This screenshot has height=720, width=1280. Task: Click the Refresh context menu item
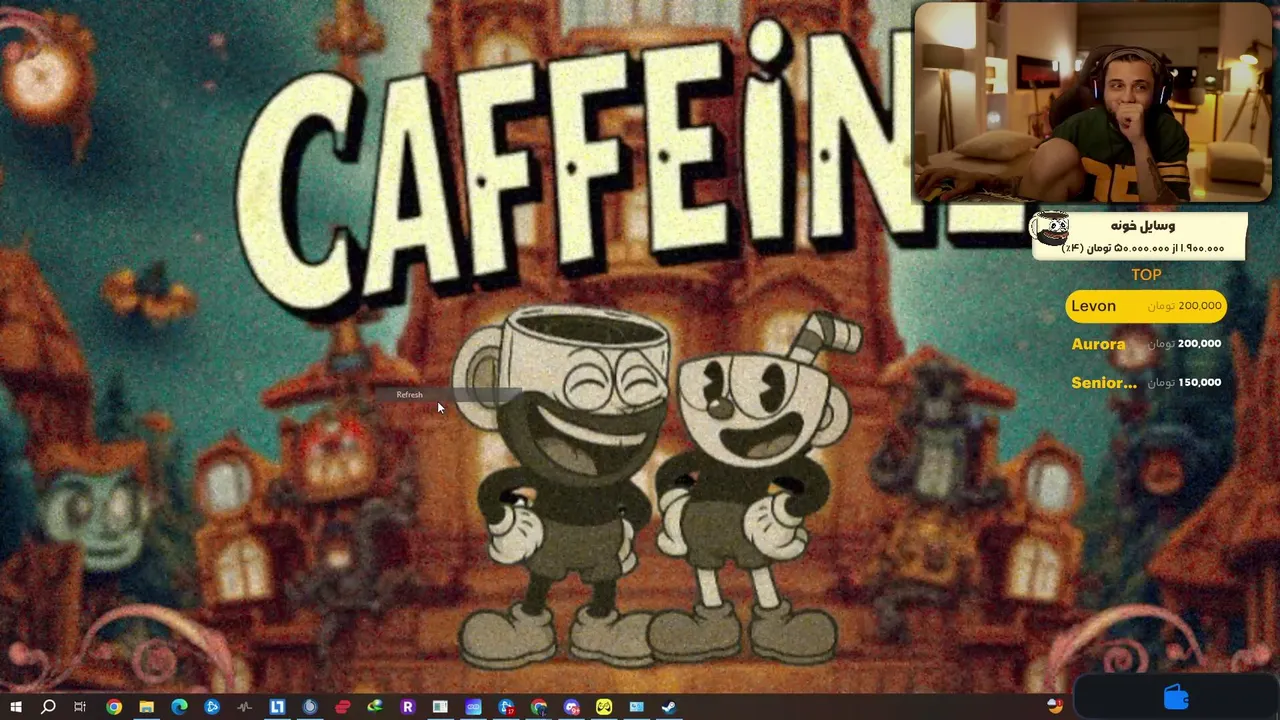[x=450, y=395]
